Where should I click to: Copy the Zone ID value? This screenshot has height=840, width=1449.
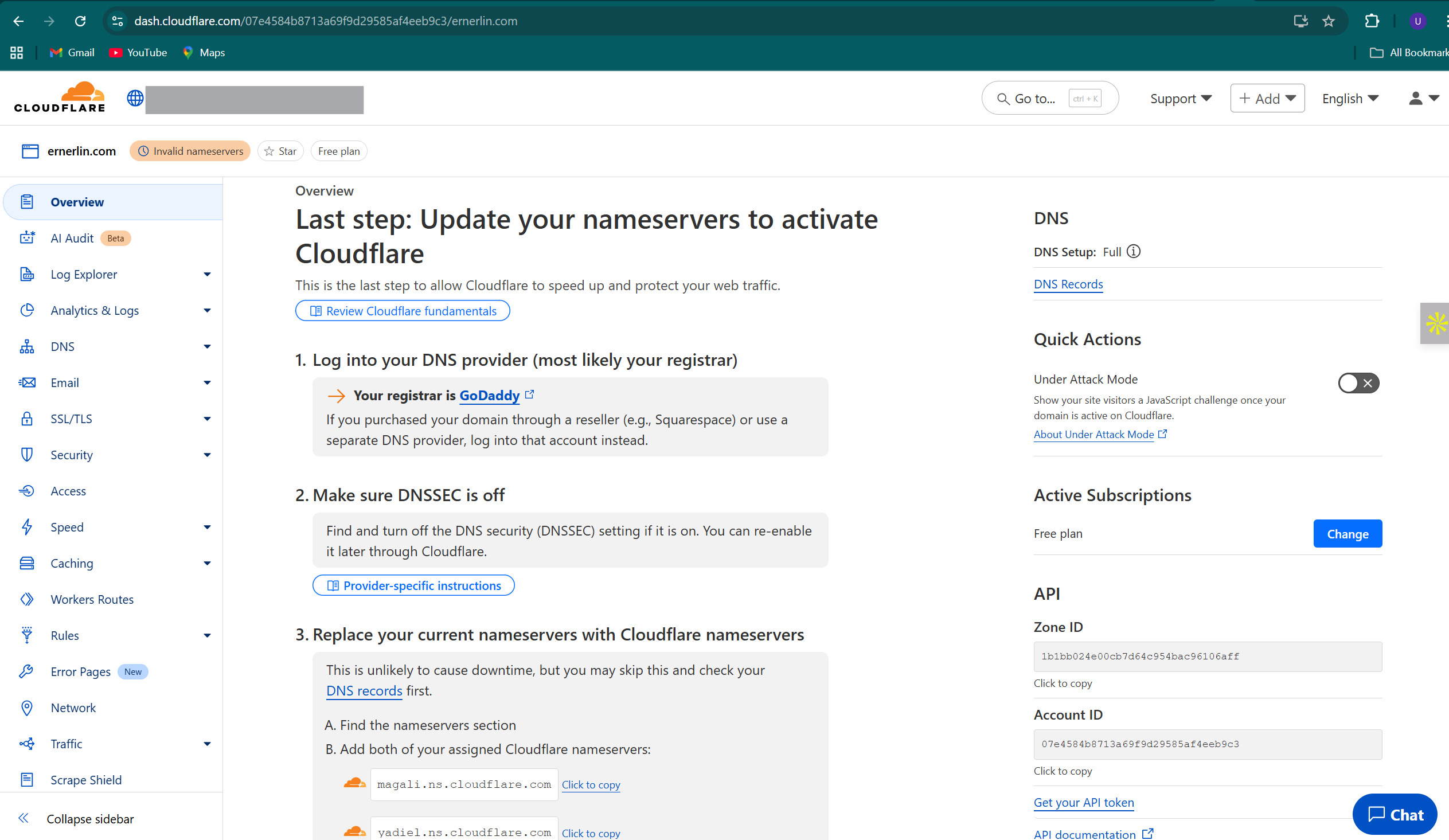click(1207, 657)
